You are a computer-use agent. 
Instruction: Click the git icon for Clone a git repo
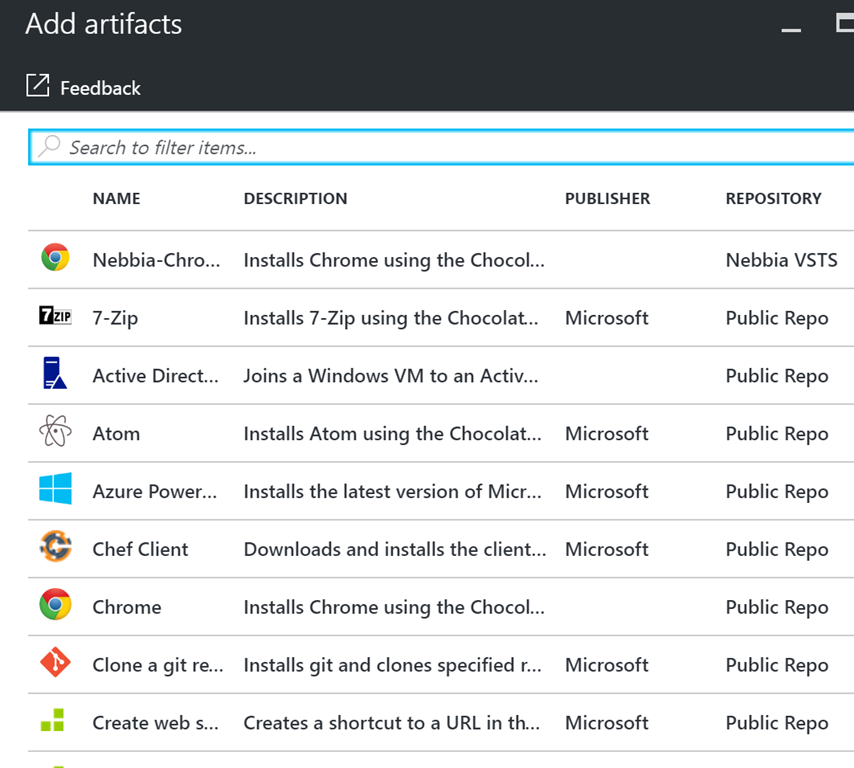click(x=55, y=662)
